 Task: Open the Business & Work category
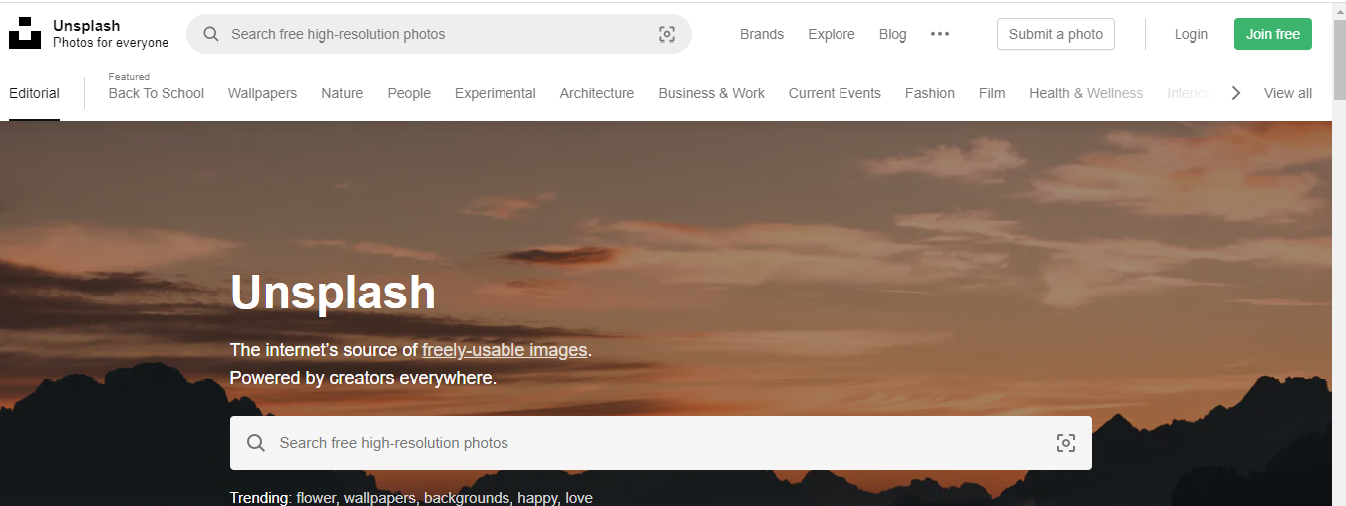[712, 93]
